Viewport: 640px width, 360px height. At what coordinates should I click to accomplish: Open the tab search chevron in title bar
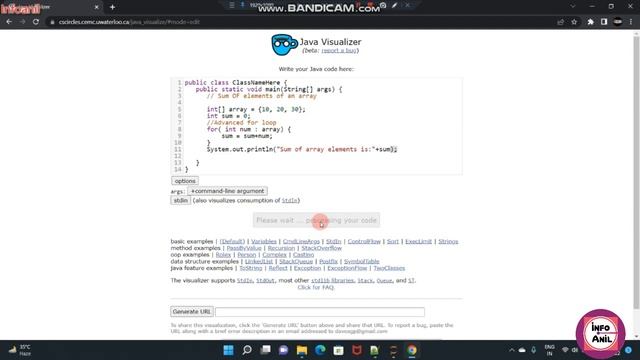click(x=573, y=7)
